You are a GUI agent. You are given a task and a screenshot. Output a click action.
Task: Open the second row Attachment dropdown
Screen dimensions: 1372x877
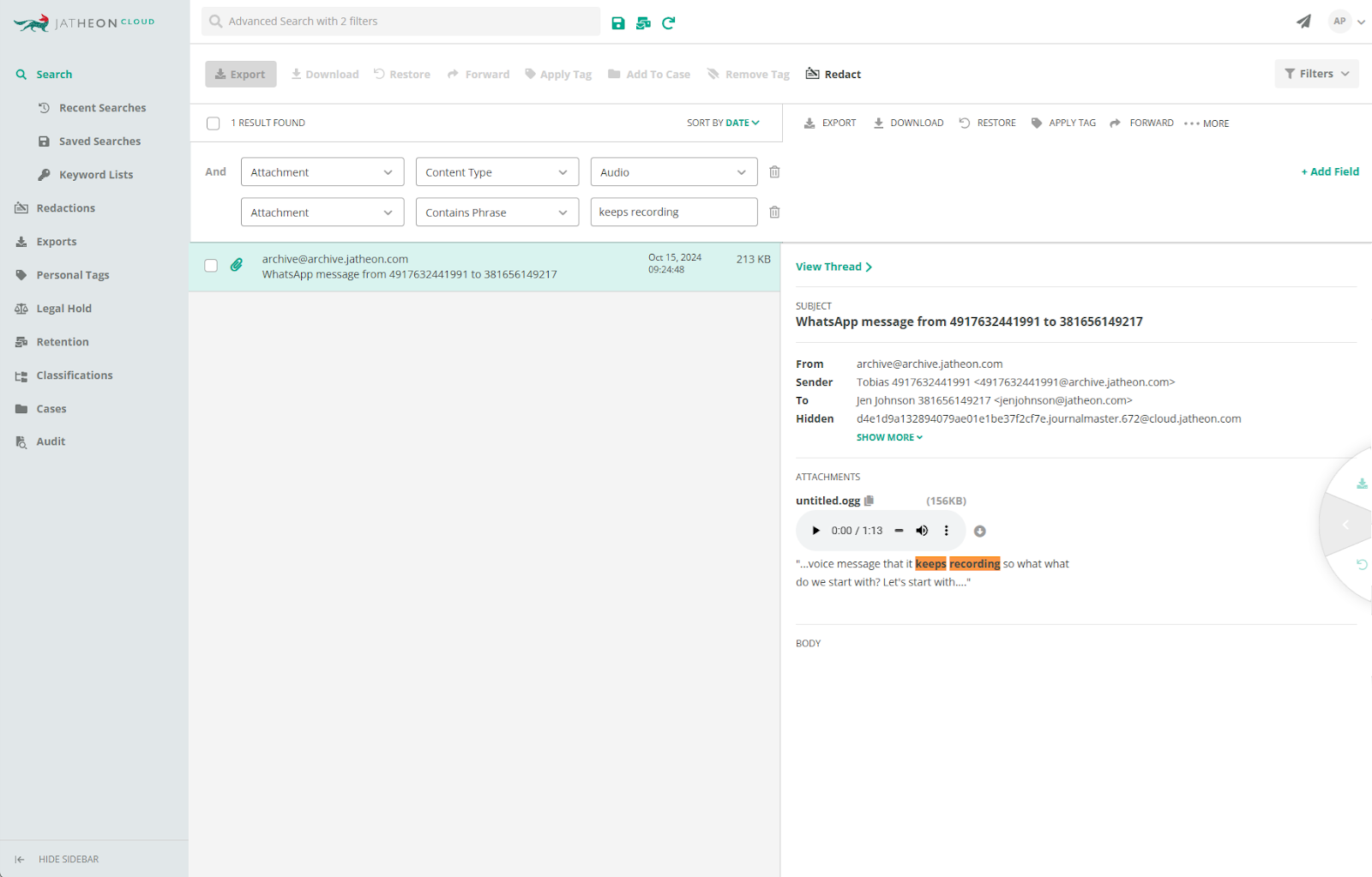point(322,213)
